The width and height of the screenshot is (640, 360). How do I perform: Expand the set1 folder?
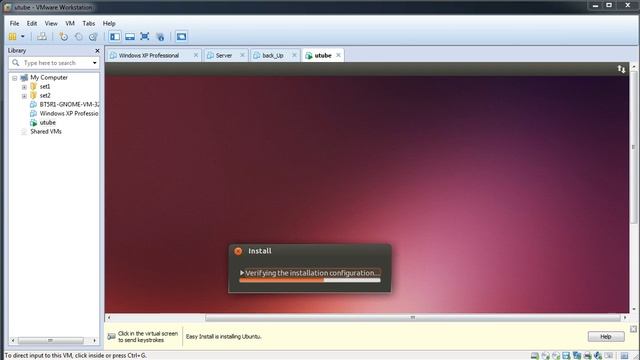click(x=24, y=87)
